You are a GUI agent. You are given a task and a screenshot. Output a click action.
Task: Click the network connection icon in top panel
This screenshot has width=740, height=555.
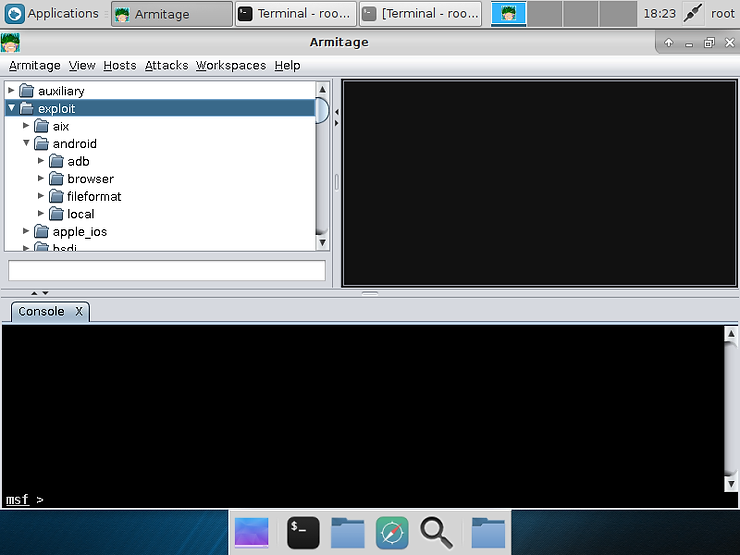coord(692,14)
